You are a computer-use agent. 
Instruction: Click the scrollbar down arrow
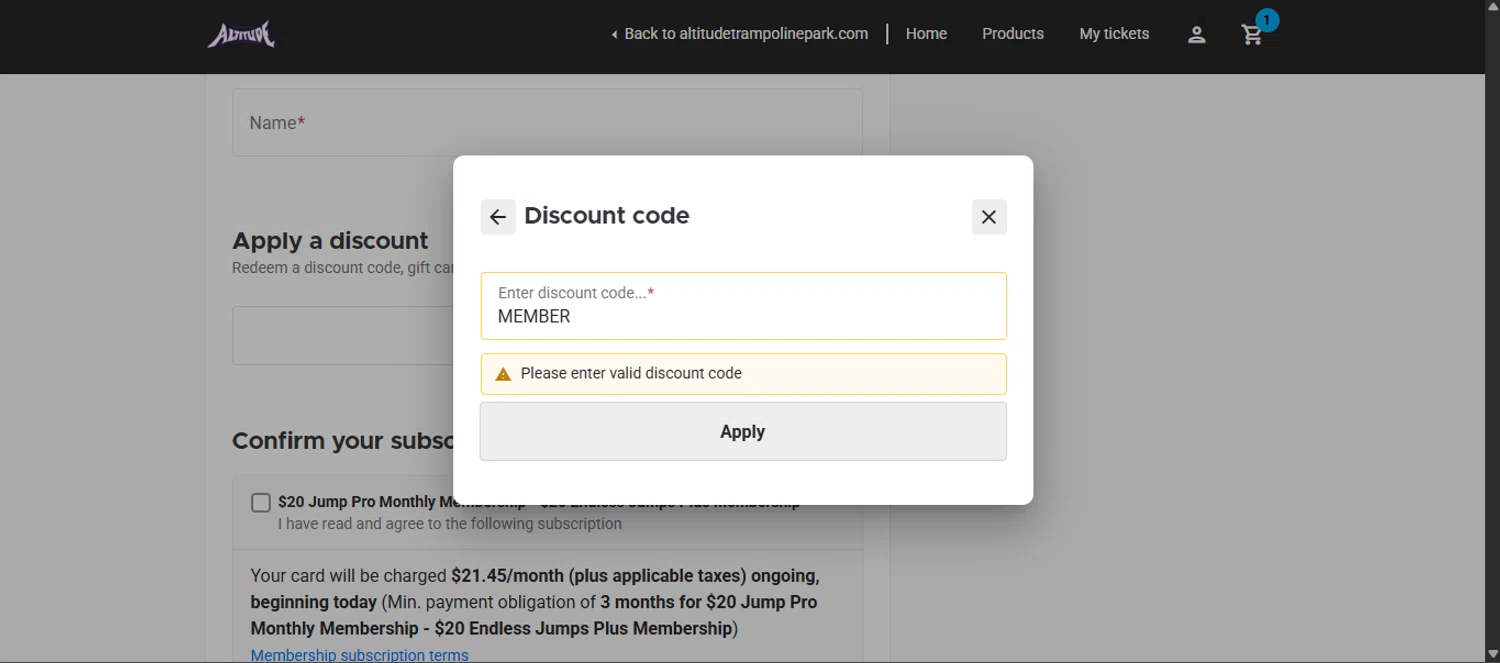[x=1492, y=655]
